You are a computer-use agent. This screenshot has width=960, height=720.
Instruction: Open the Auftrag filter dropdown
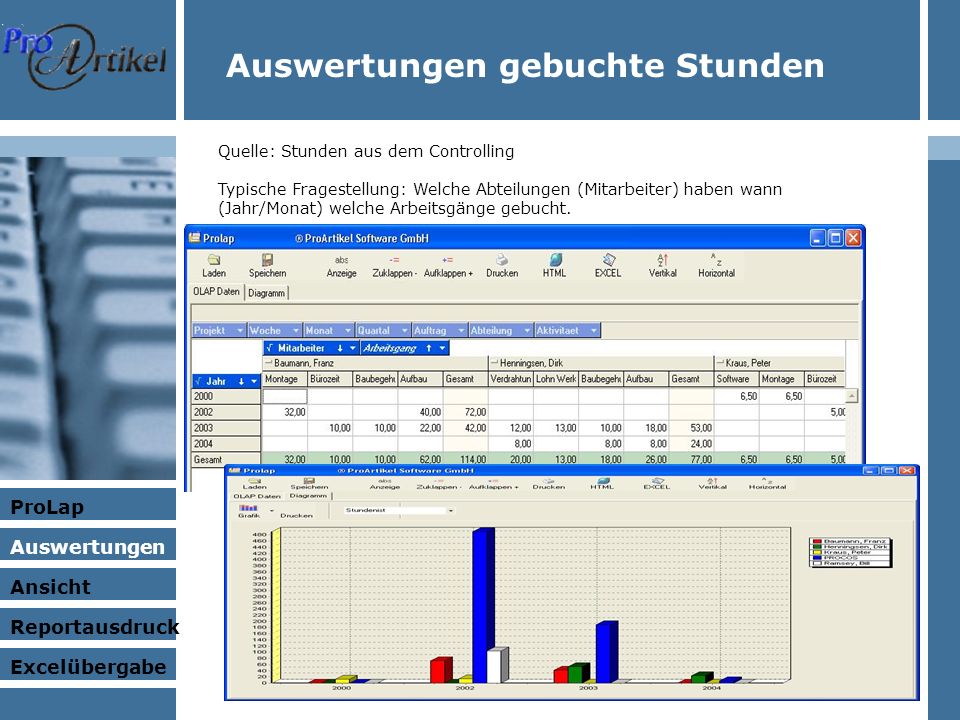tap(462, 331)
